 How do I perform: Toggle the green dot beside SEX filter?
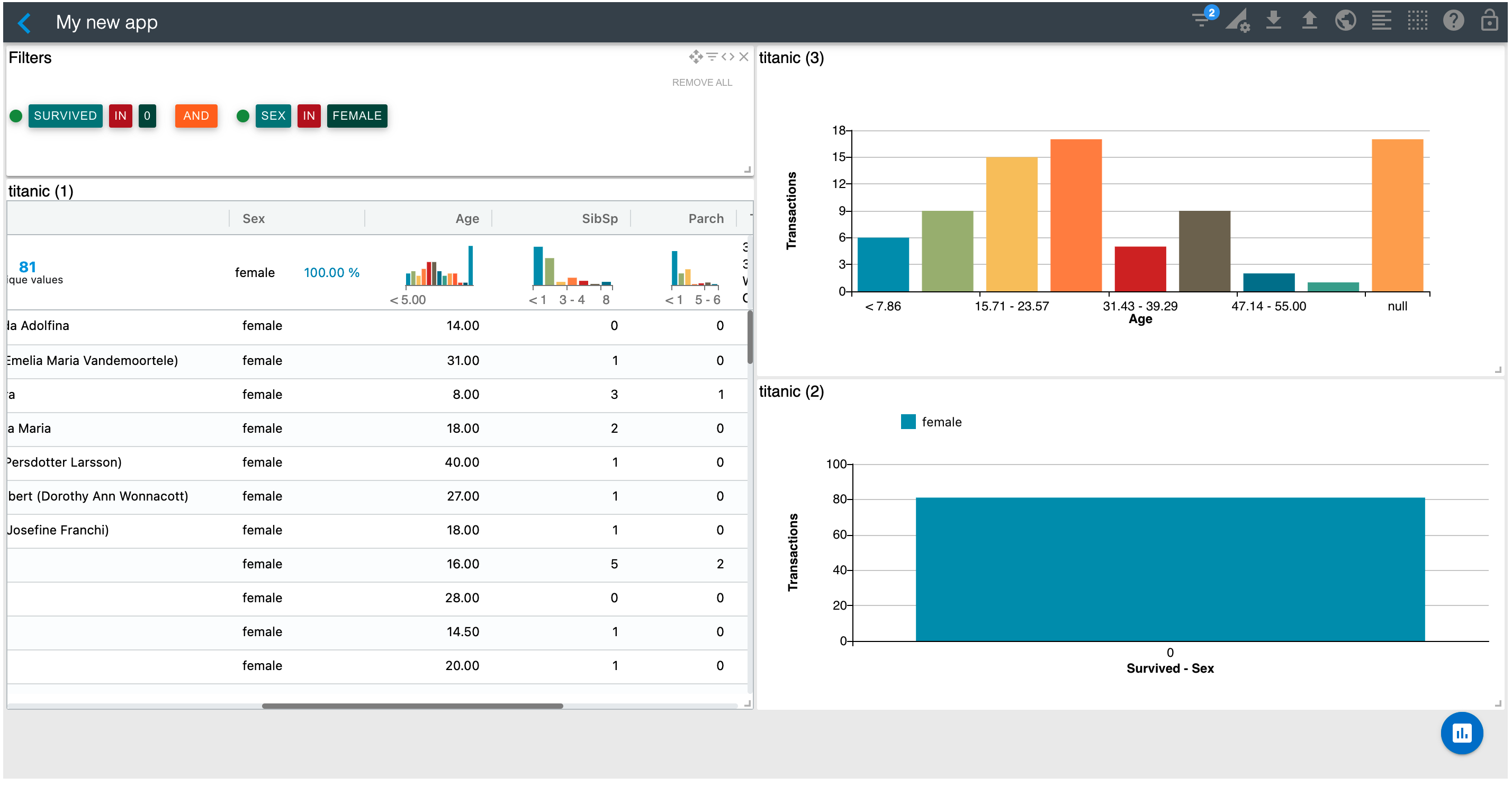pyautogui.click(x=243, y=116)
